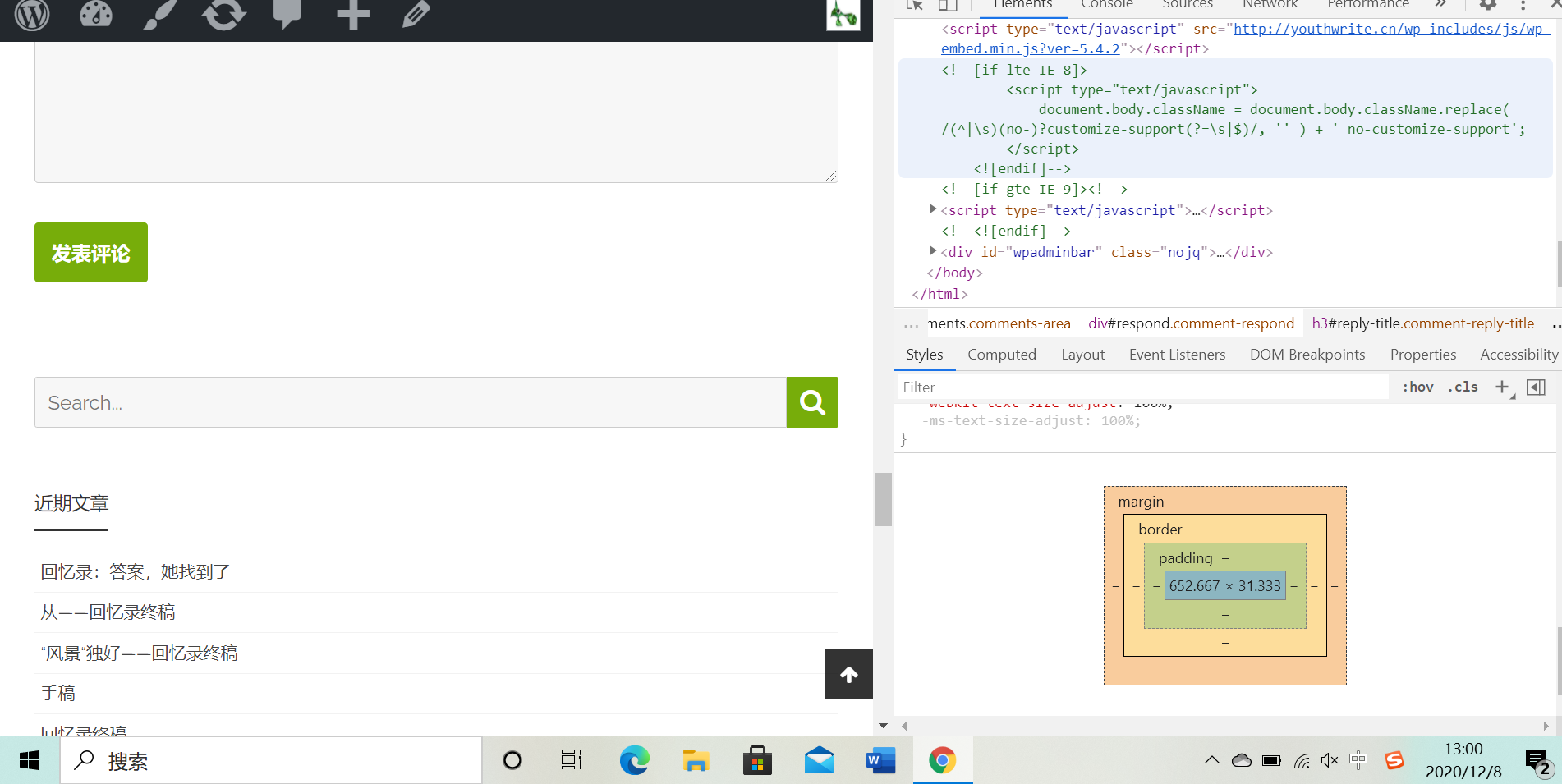The image size is (1562, 784).
Task: Open post 回忆录：答案，她找到了
Action: pos(136,572)
